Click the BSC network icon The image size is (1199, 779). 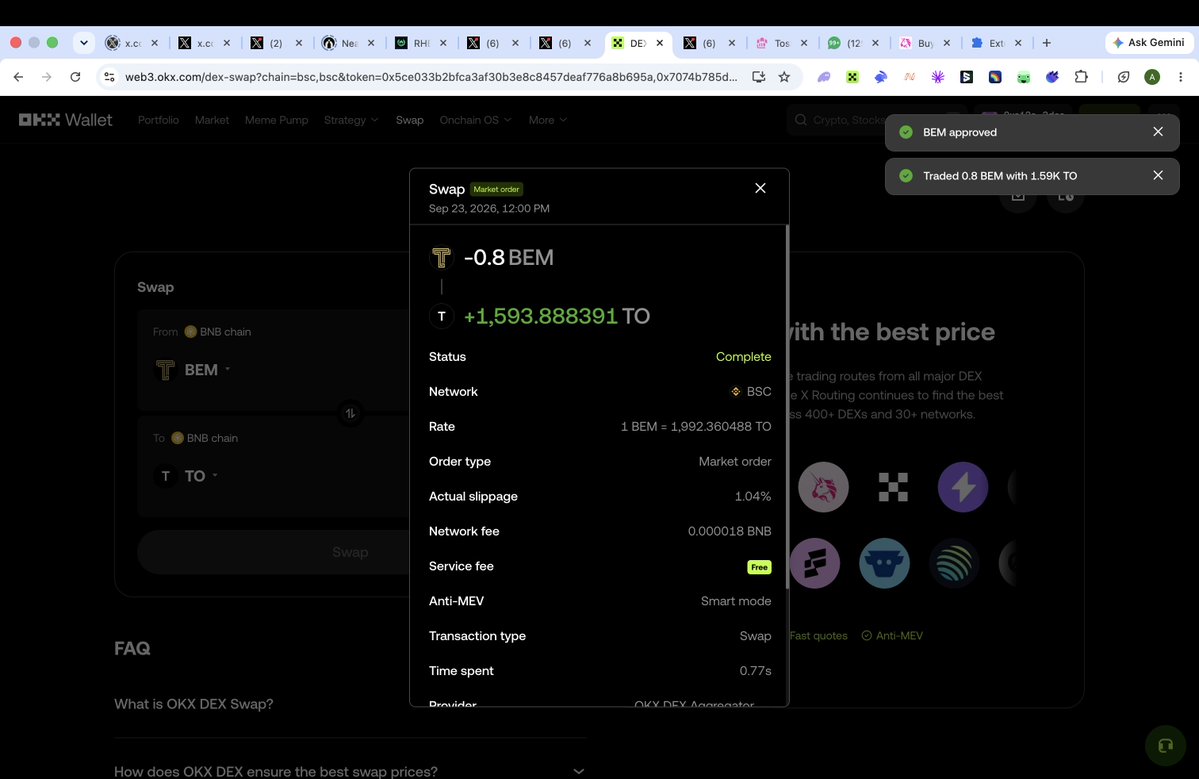(x=736, y=391)
